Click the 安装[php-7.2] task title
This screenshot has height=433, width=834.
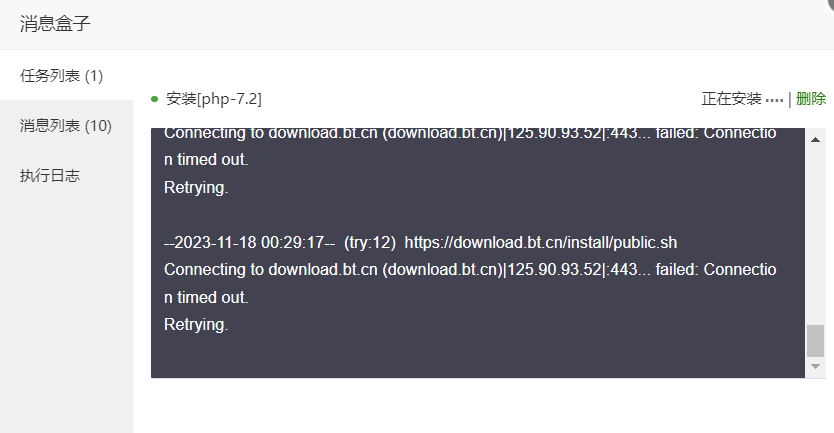point(214,98)
